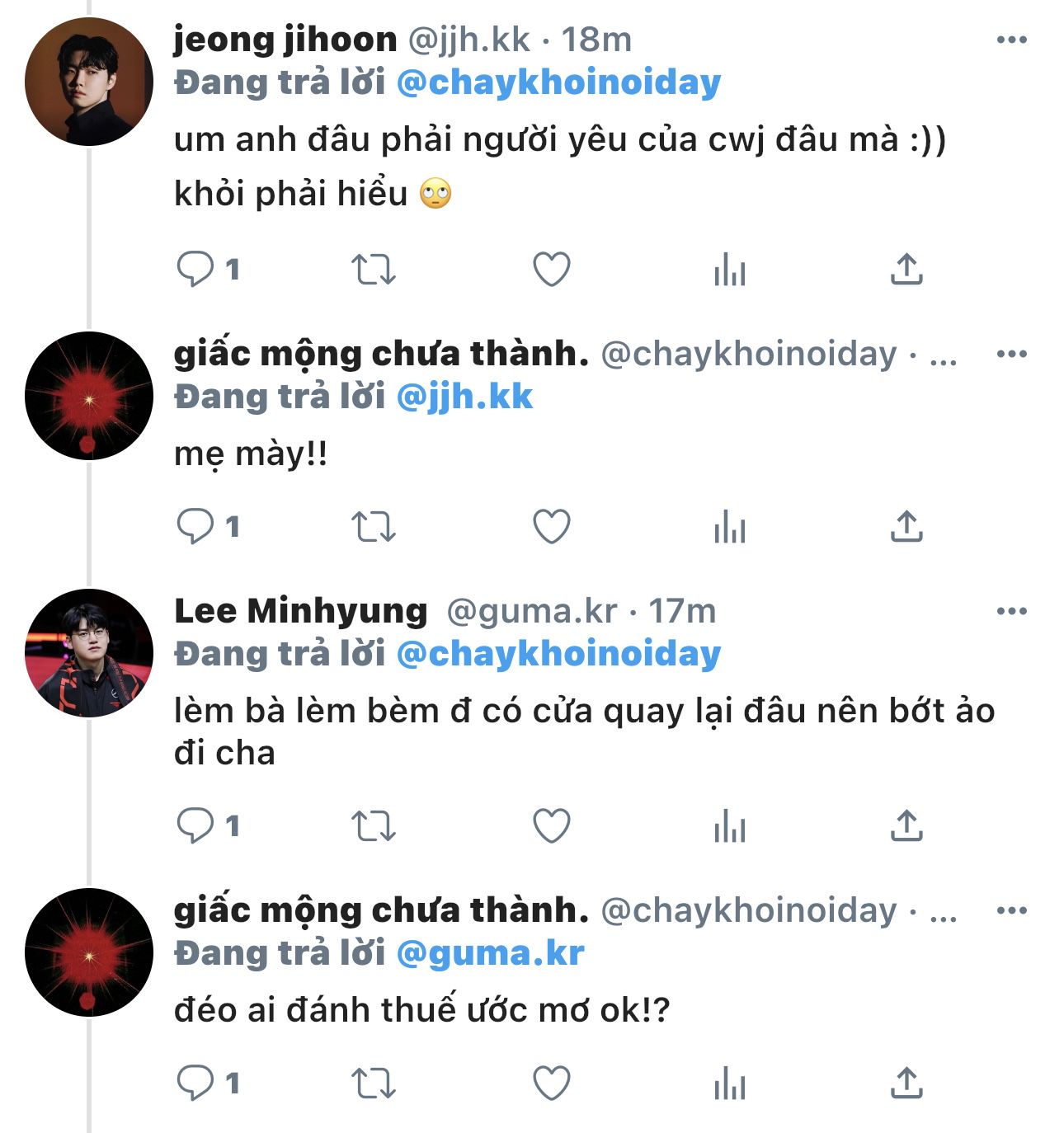Screen dimensions: 1064x1133
Task: Open more options on Lee Minhyung's tweet
Action: coord(1012,612)
